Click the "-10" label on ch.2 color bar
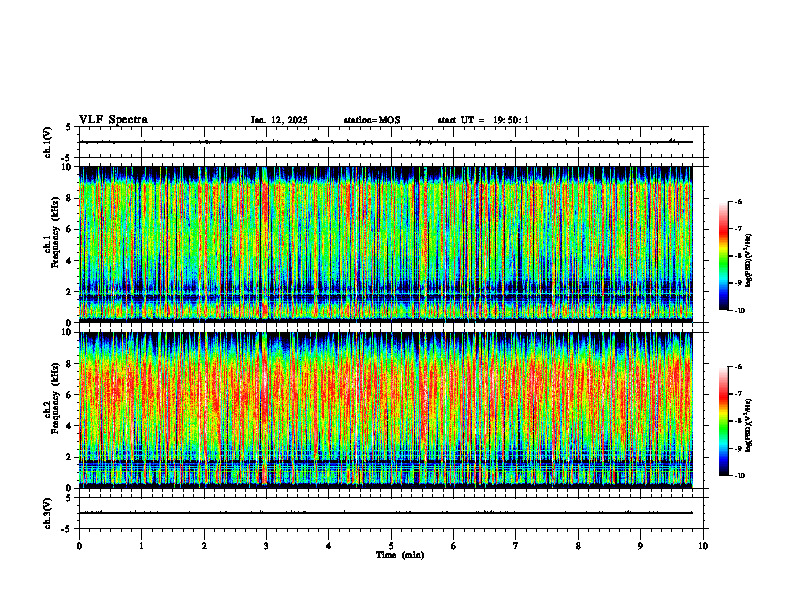792x612 pixels. click(x=739, y=476)
